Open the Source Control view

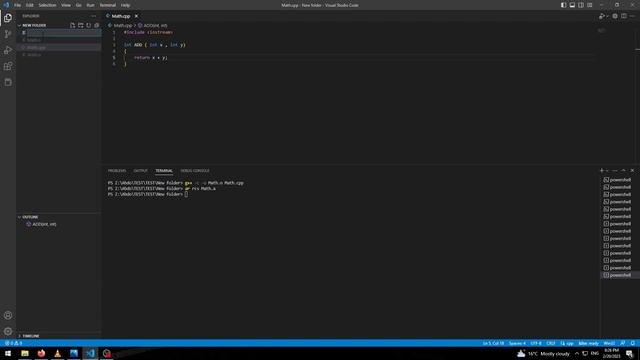click(8, 34)
